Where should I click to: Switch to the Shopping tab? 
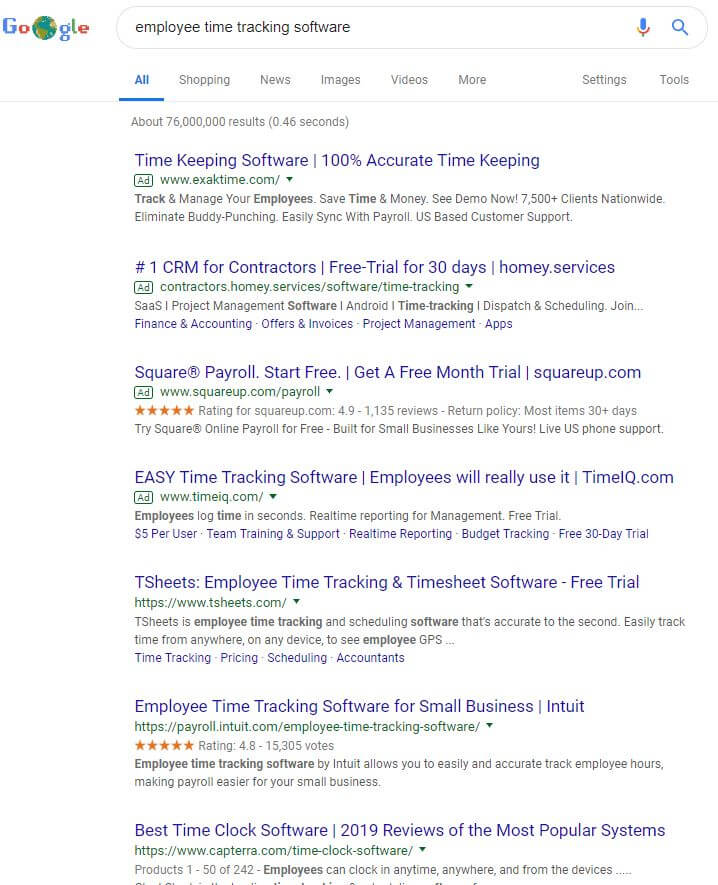tap(204, 80)
